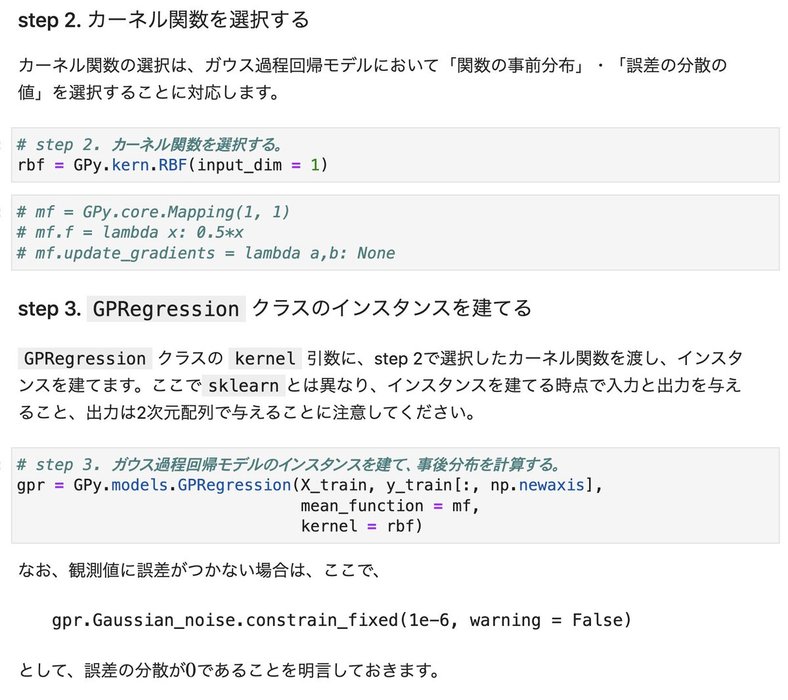Click the code line 'rbf = GPy.kern.RBF(input_dim = 1)'

pyautogui.click(x=173, y=164)
